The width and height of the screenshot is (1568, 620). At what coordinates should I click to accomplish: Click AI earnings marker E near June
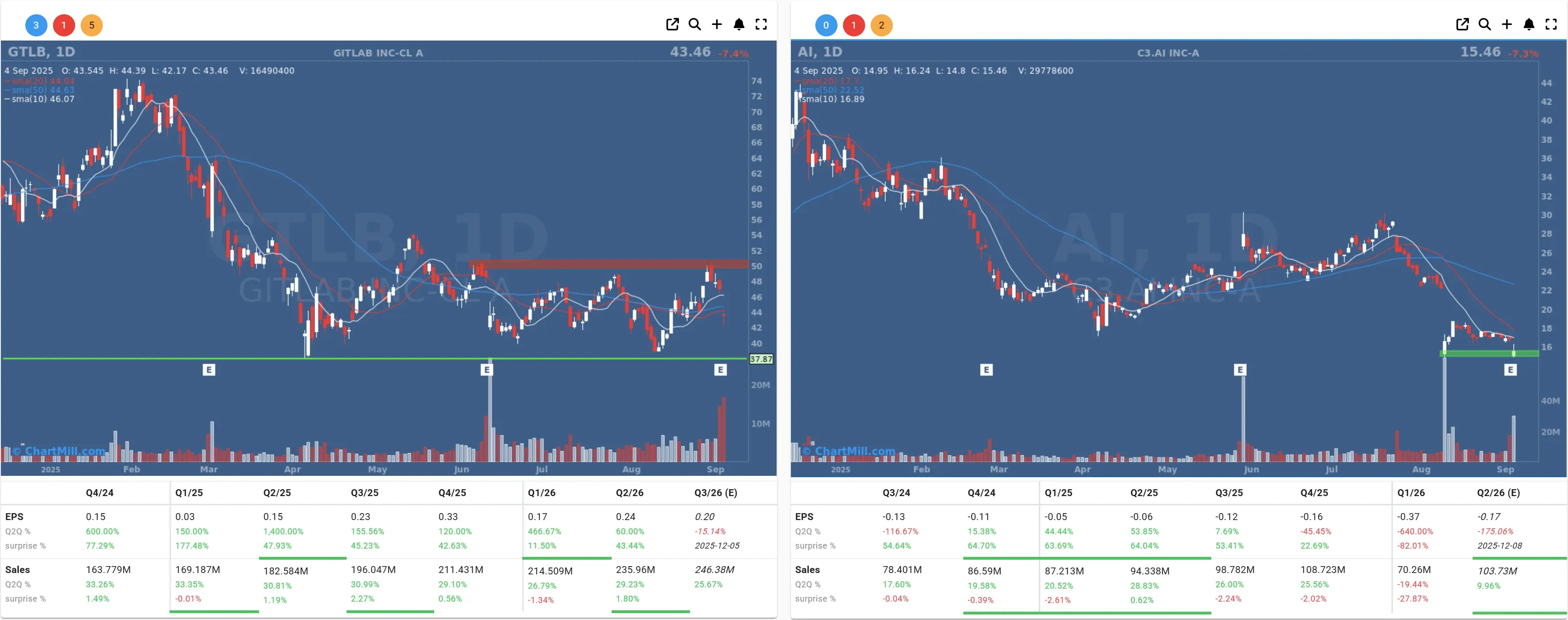pos(1240,369)
